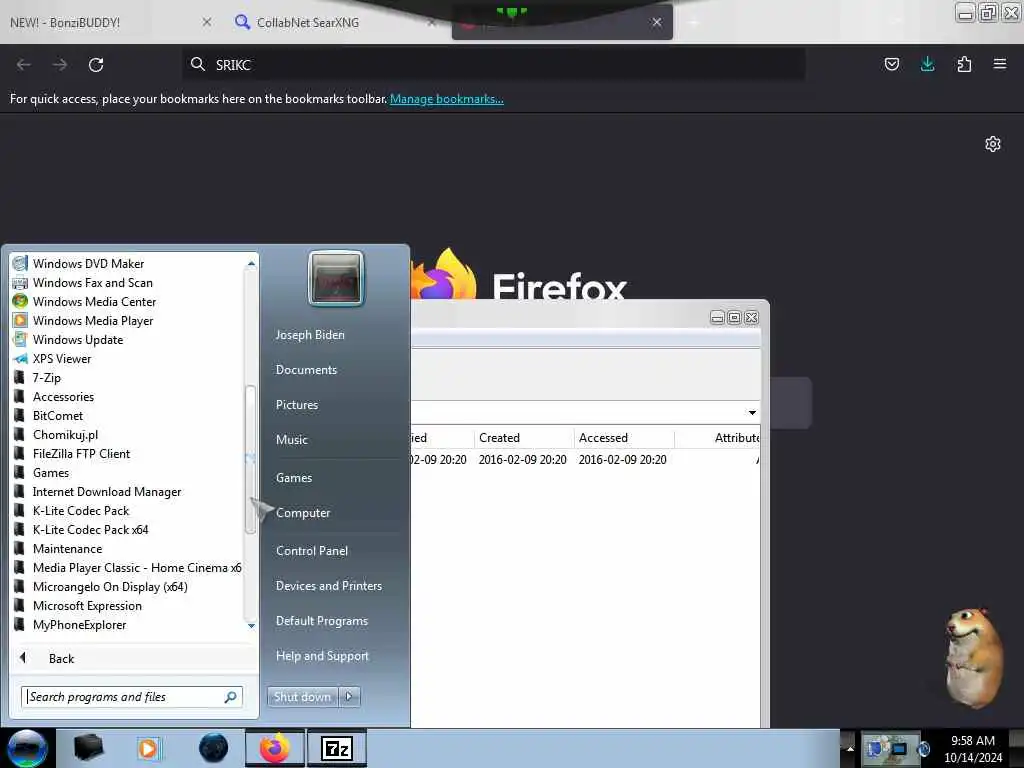The height and width of the screenshot is (768, 1024).
Task: Open XPS Viewer
Action: pos(62,359)
